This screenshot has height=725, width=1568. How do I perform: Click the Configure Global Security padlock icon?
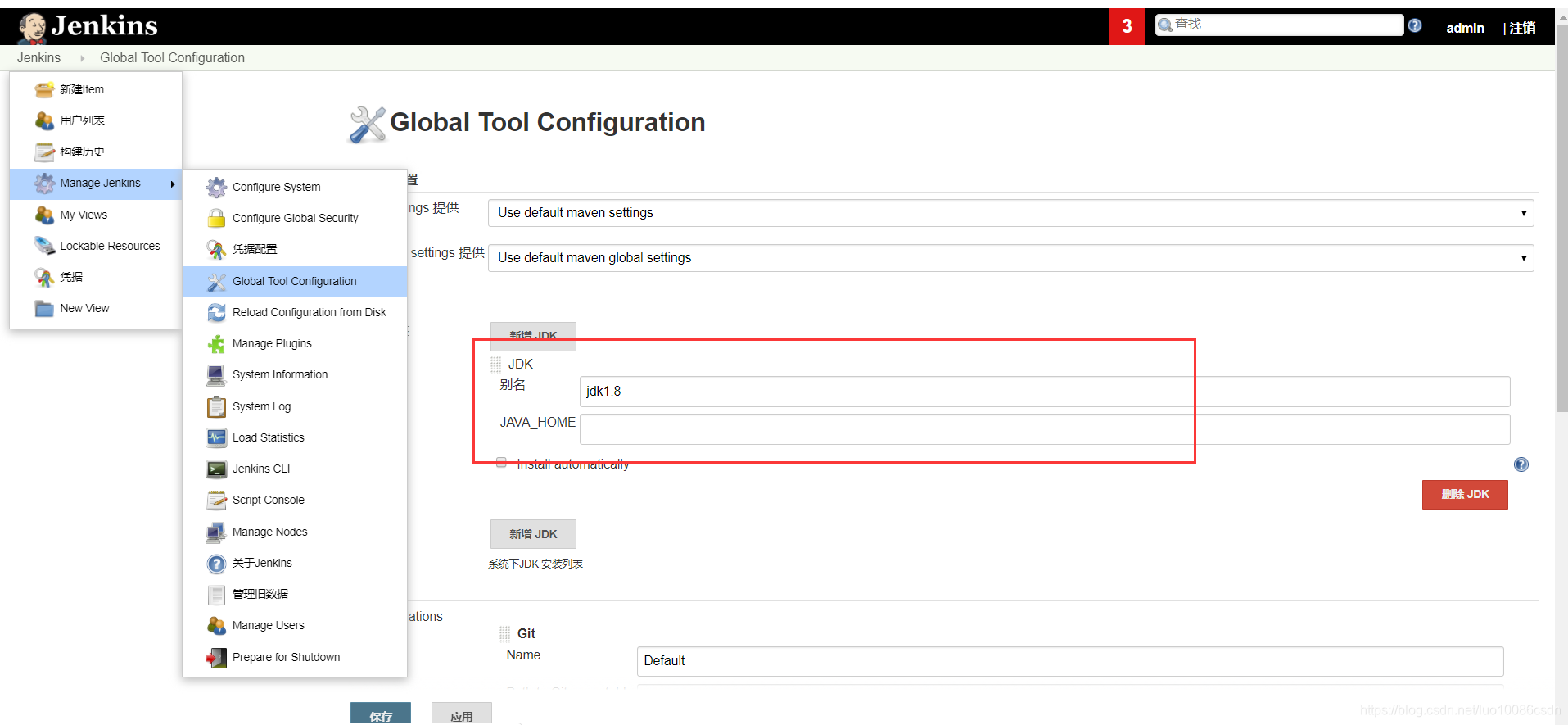tap(216, 218)
